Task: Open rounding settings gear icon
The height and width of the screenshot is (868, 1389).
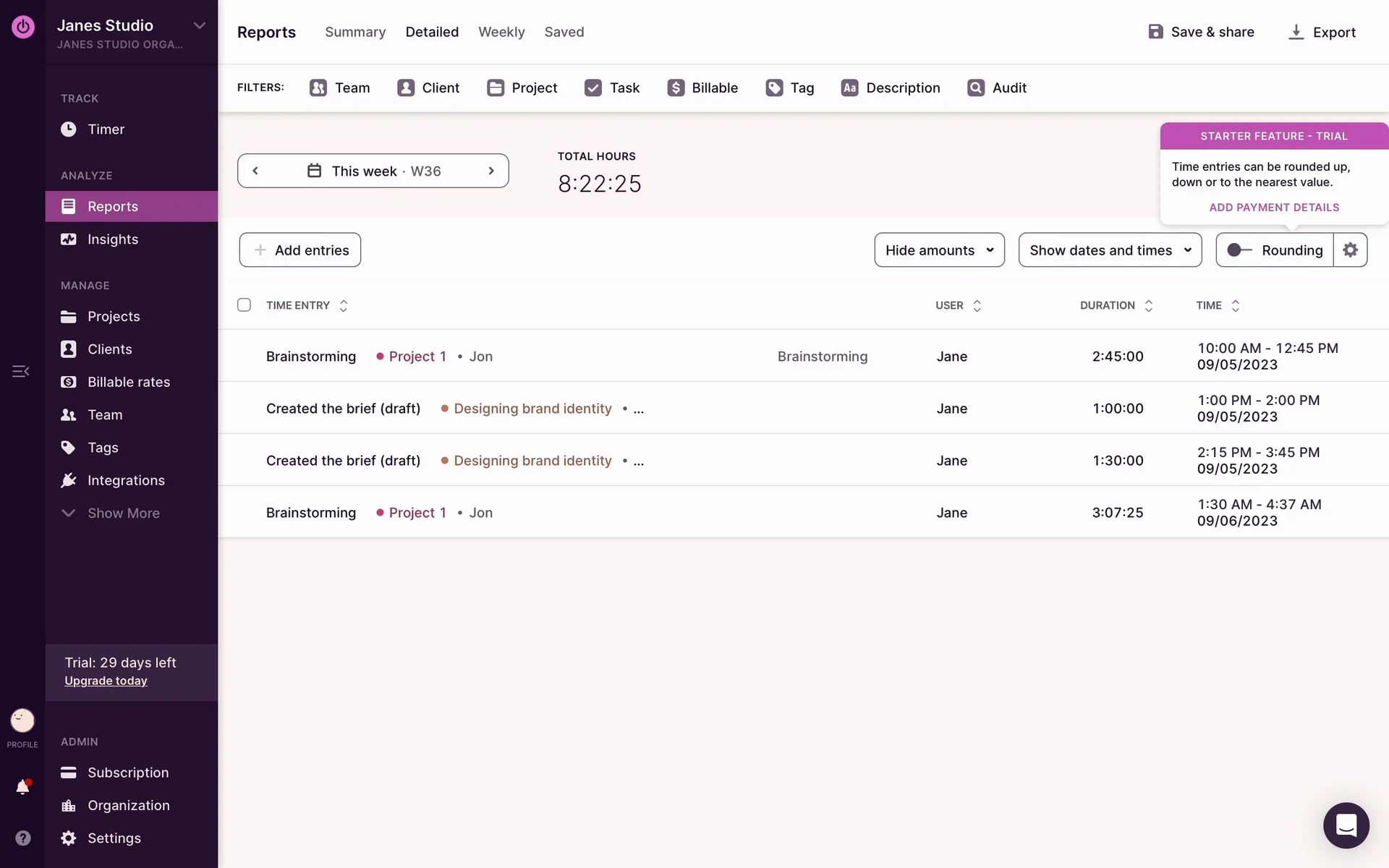Action: point(1350,250)
